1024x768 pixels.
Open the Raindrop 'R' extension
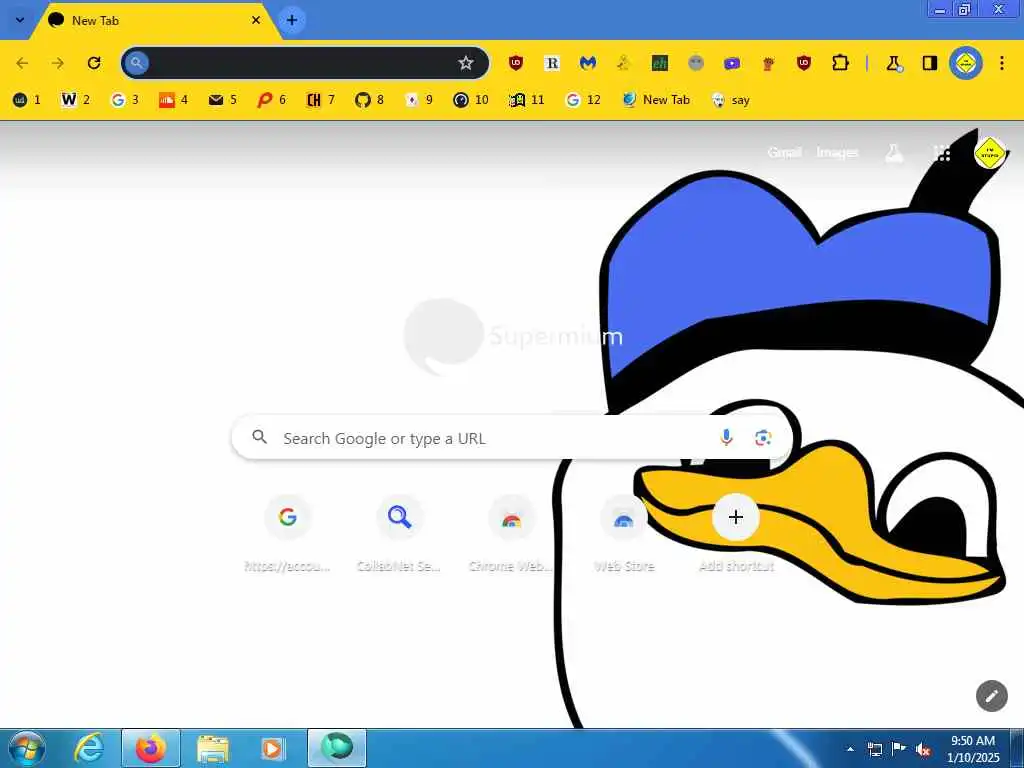[552, 63]
